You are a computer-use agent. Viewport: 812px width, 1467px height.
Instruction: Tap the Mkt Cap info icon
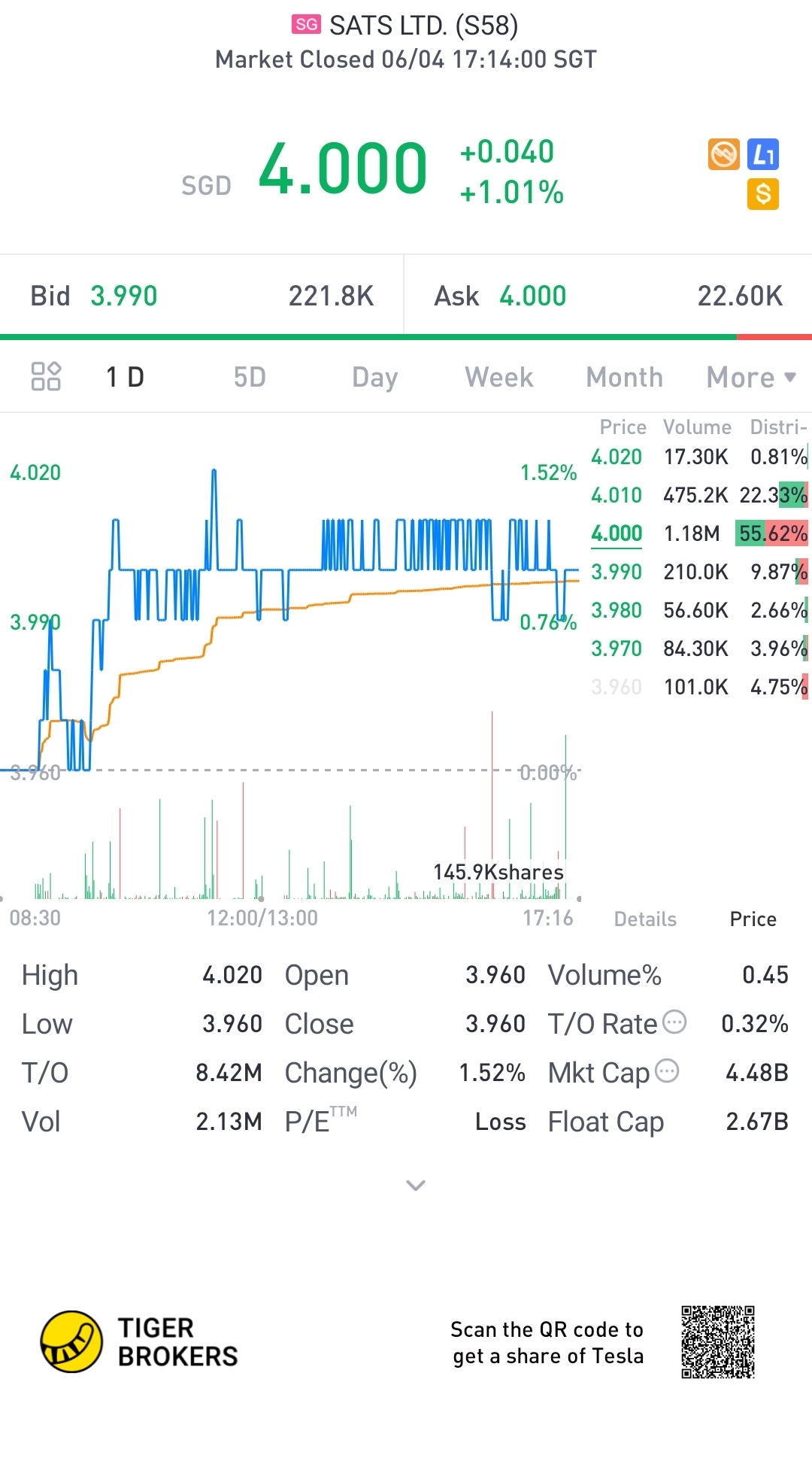click(x=667, y=1071)
